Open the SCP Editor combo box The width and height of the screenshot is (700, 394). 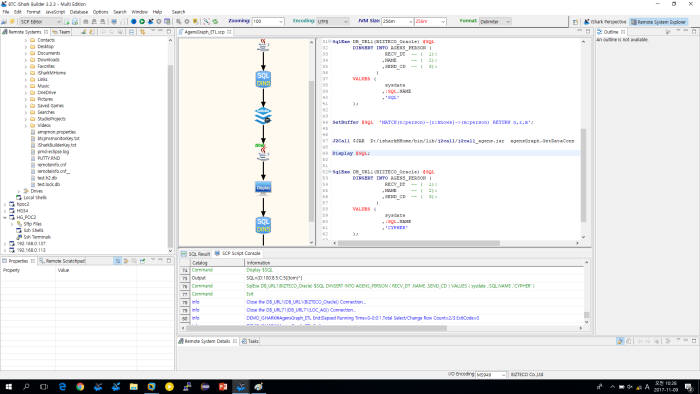(x=40, y=21)
